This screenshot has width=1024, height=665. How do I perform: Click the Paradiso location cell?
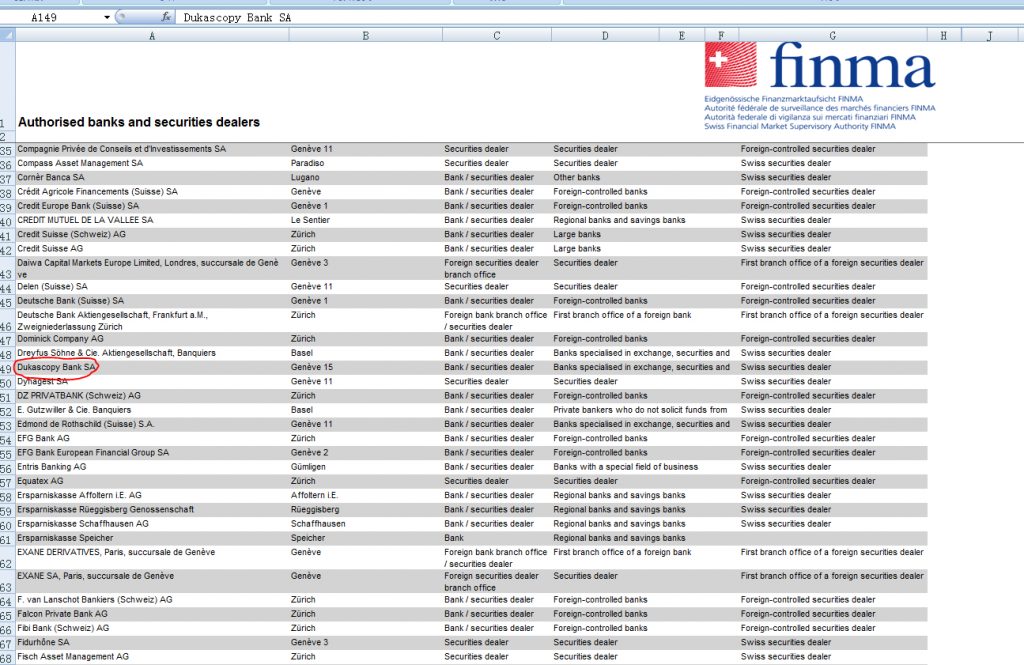366,163
